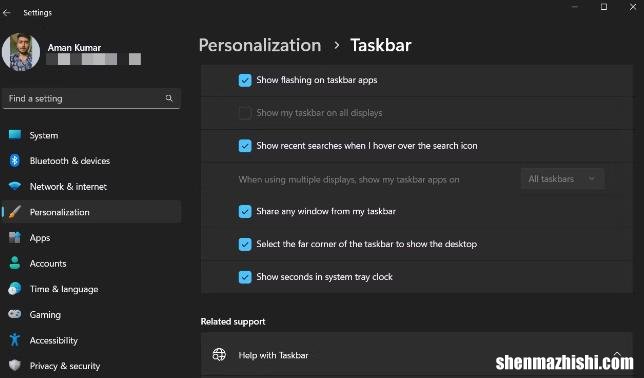Uncheck Show recent searches on hover checkbox
Screen dimensions: 644x378
point(245,146)
